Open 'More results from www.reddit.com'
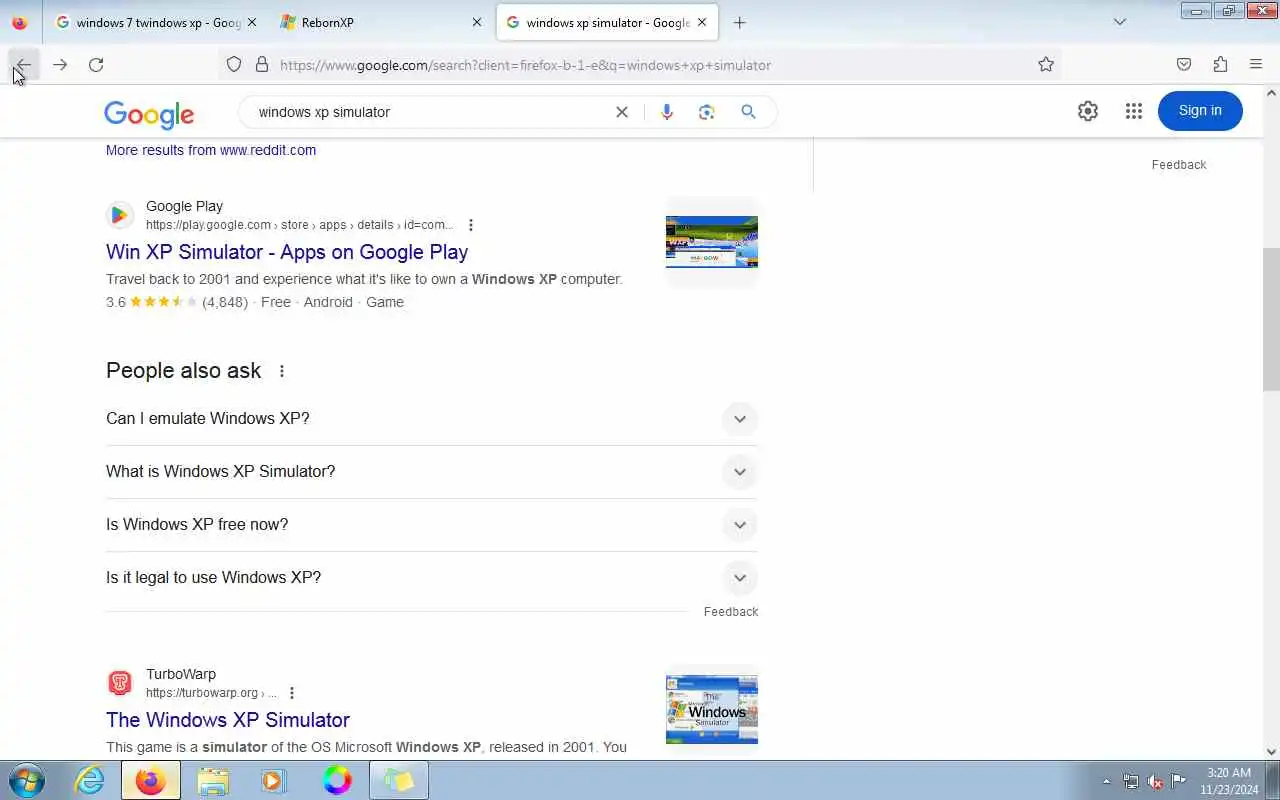Image resolution: width=1280 pixels, height=800 pixels. click(211, 150)
